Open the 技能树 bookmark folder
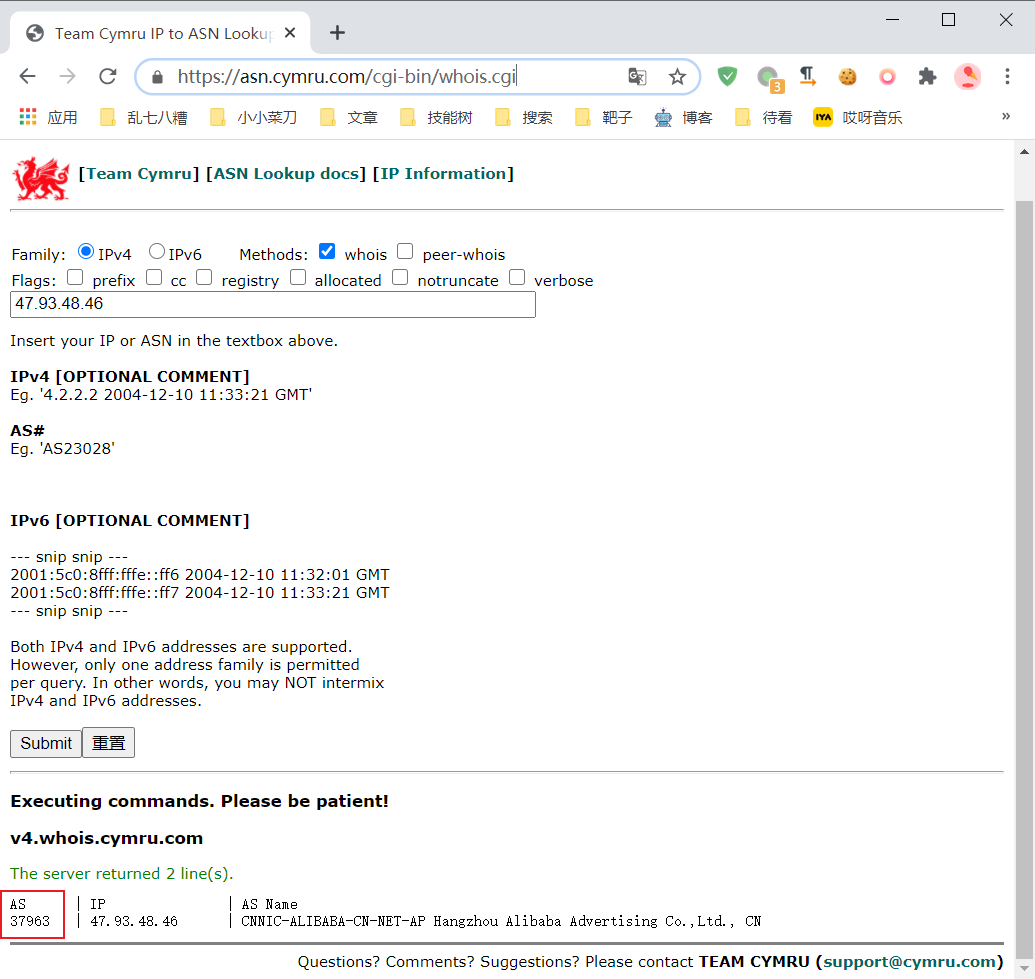The height and width of the screenshot is (979, 1035). click(x=437, y=118)
